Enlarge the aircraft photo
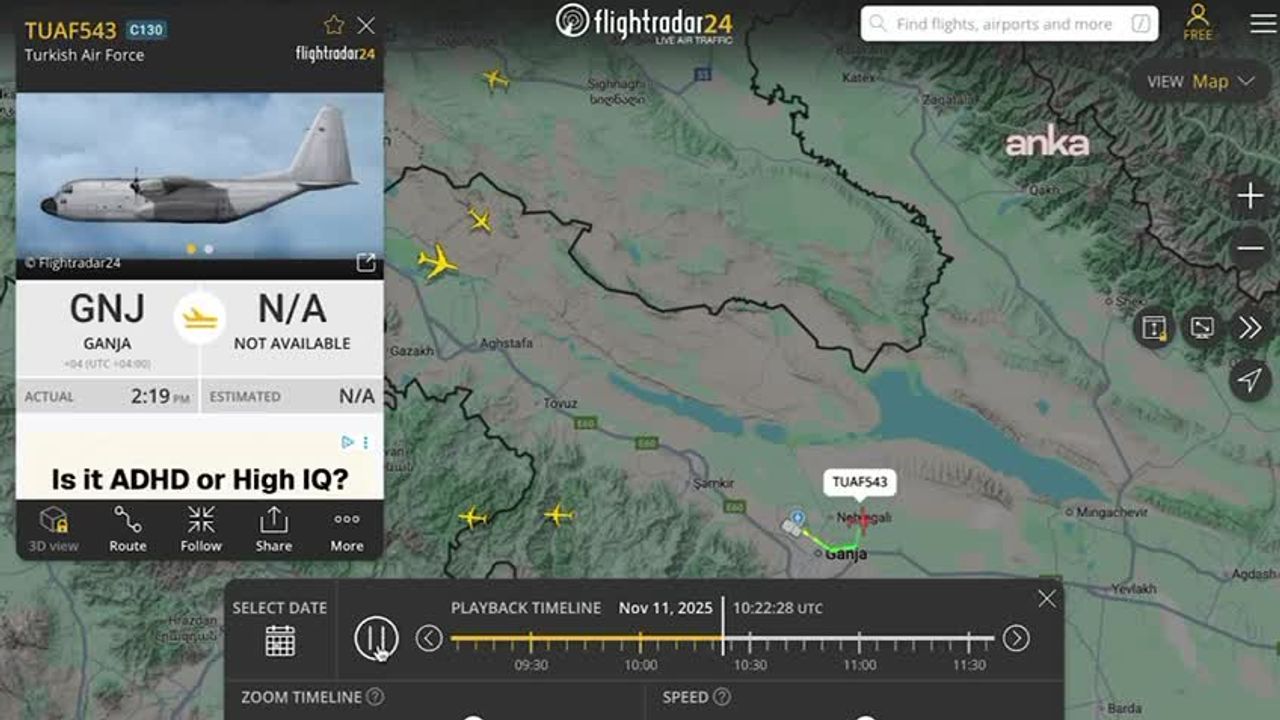 pos(366,263)
